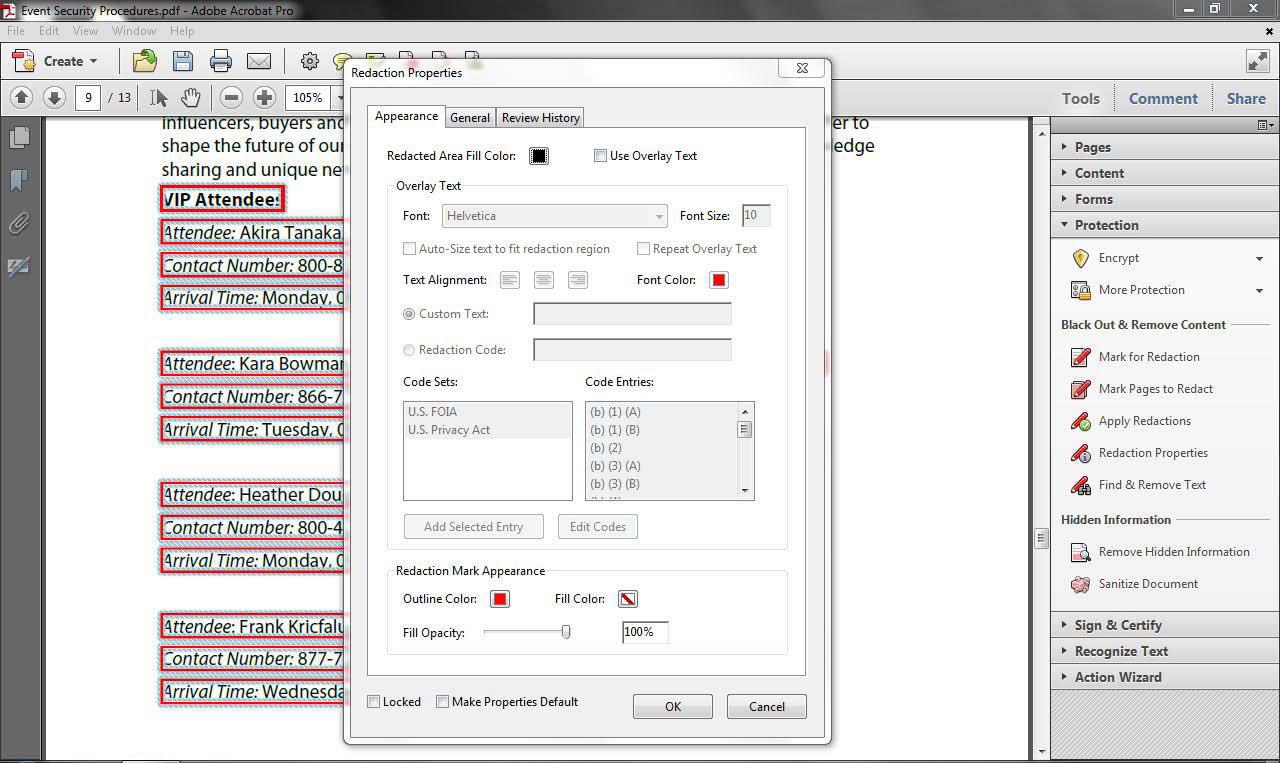The width and height of the screenshot is (1280, 763).
Task: Switch to the General tab
Action: point(470,118)
